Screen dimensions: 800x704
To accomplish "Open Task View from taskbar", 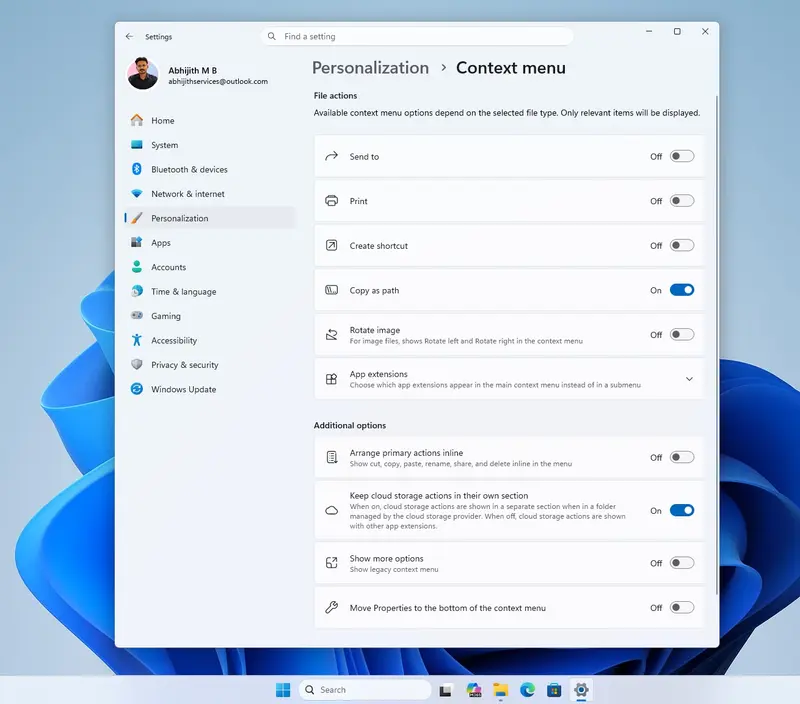I will tap(445, 690).
